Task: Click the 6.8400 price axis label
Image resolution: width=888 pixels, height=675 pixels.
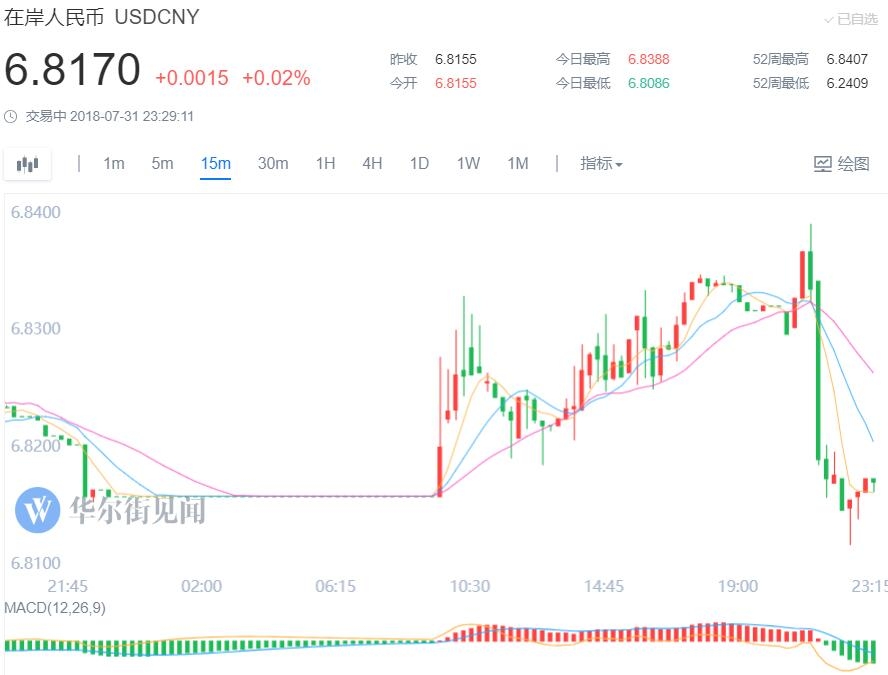Action: coord(36,212)
